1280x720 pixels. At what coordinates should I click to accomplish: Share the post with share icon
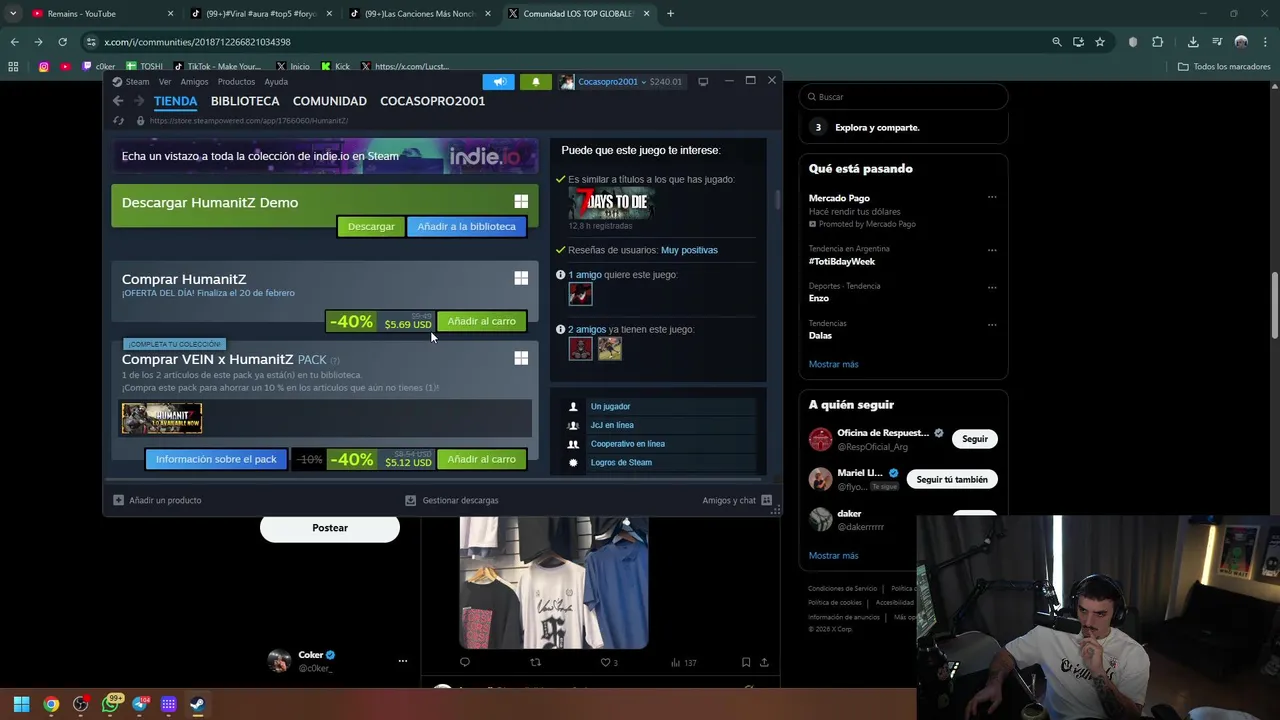pyautogui.click(x=765, y=662)
